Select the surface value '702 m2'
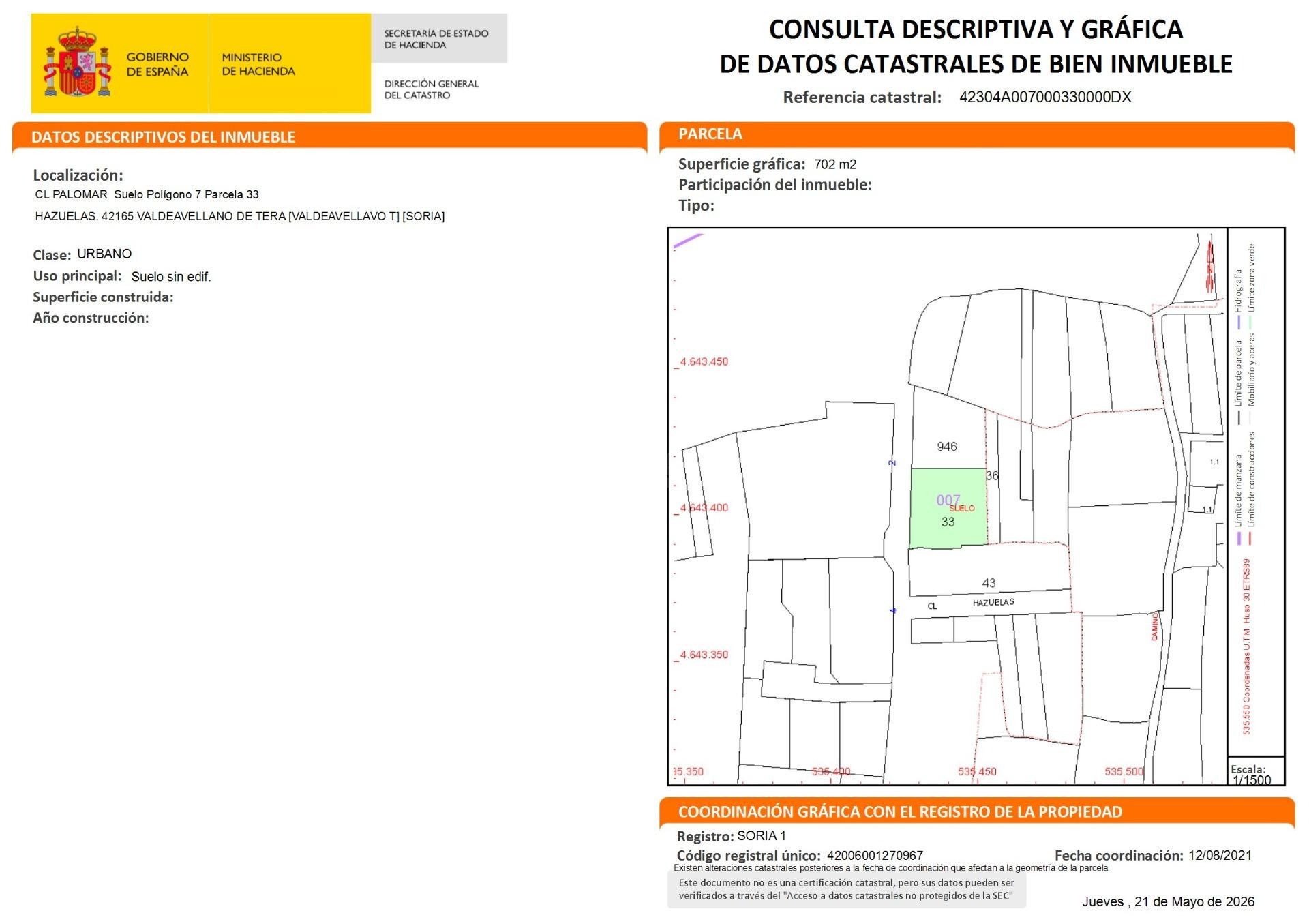The image size is (1309, 924). click(835, 164)
